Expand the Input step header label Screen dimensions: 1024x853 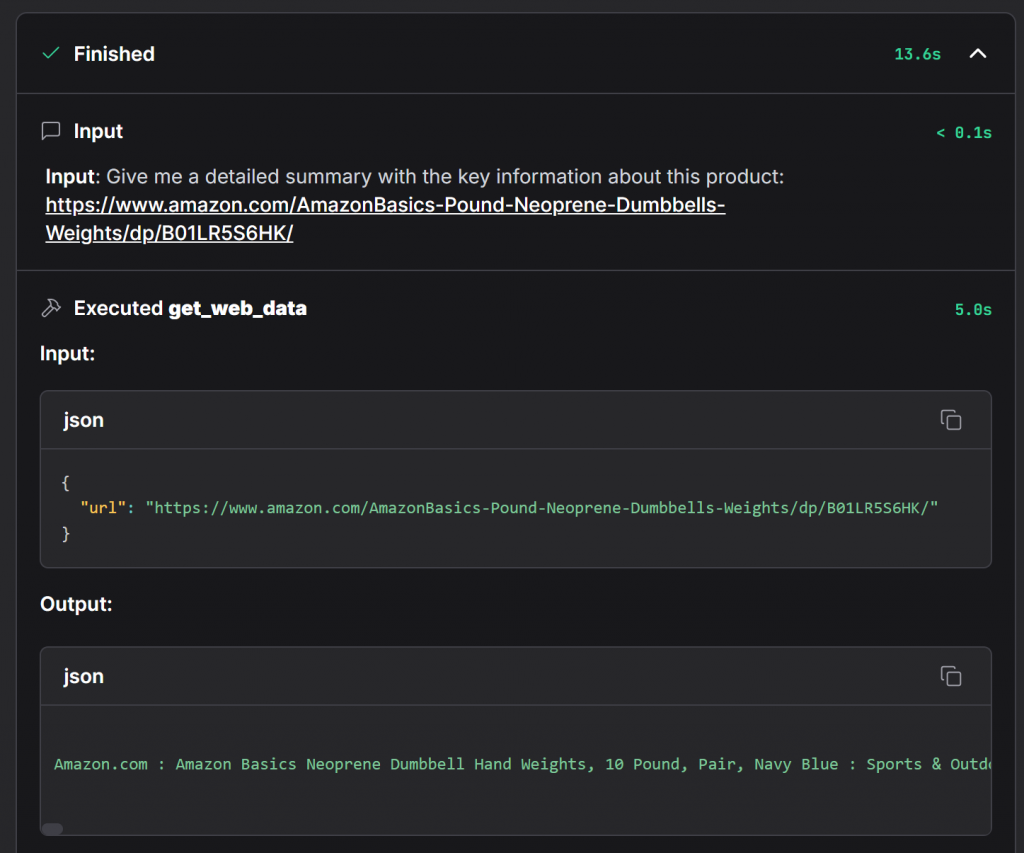(98, 131)
